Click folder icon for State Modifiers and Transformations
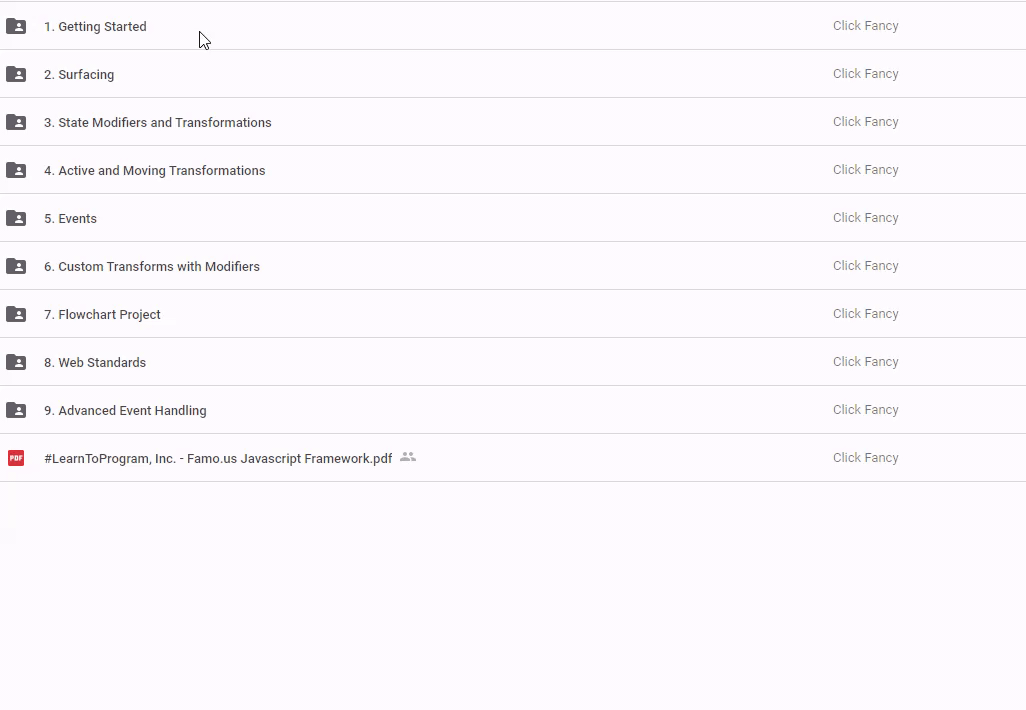The image size is (1026, 710). (16, 122)
